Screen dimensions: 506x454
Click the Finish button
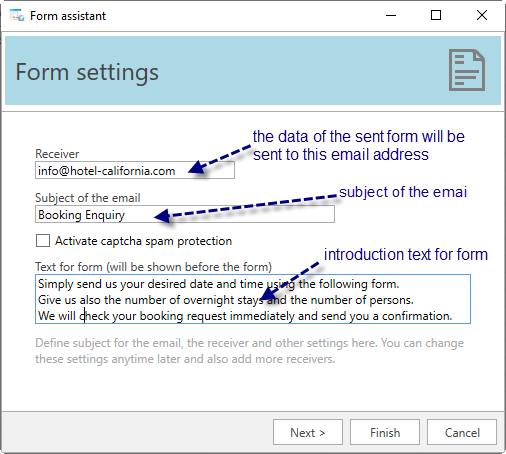(x=385, y=432)
